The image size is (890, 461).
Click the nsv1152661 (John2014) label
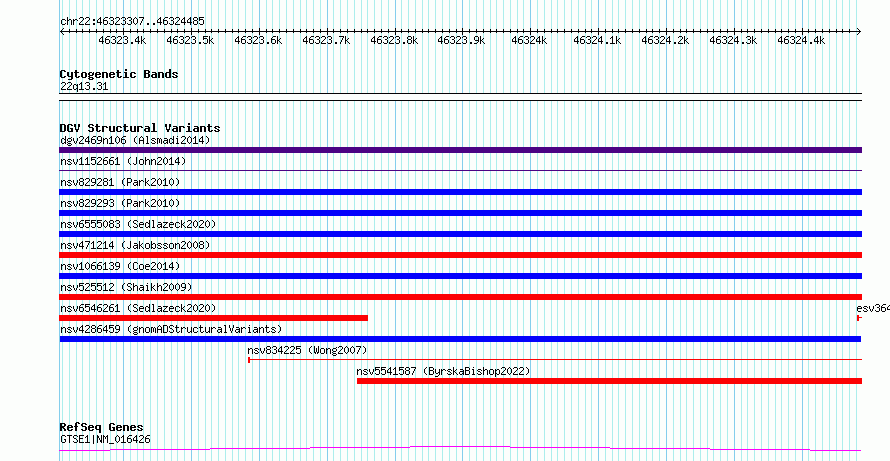tap(123, 161)
